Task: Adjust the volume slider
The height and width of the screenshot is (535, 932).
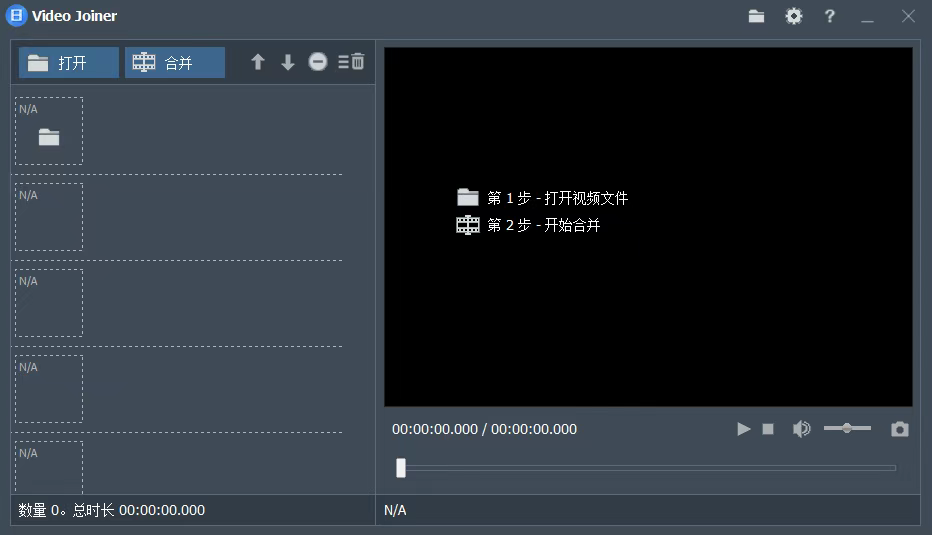Action: pyautogui.click(x=847, y=428)
